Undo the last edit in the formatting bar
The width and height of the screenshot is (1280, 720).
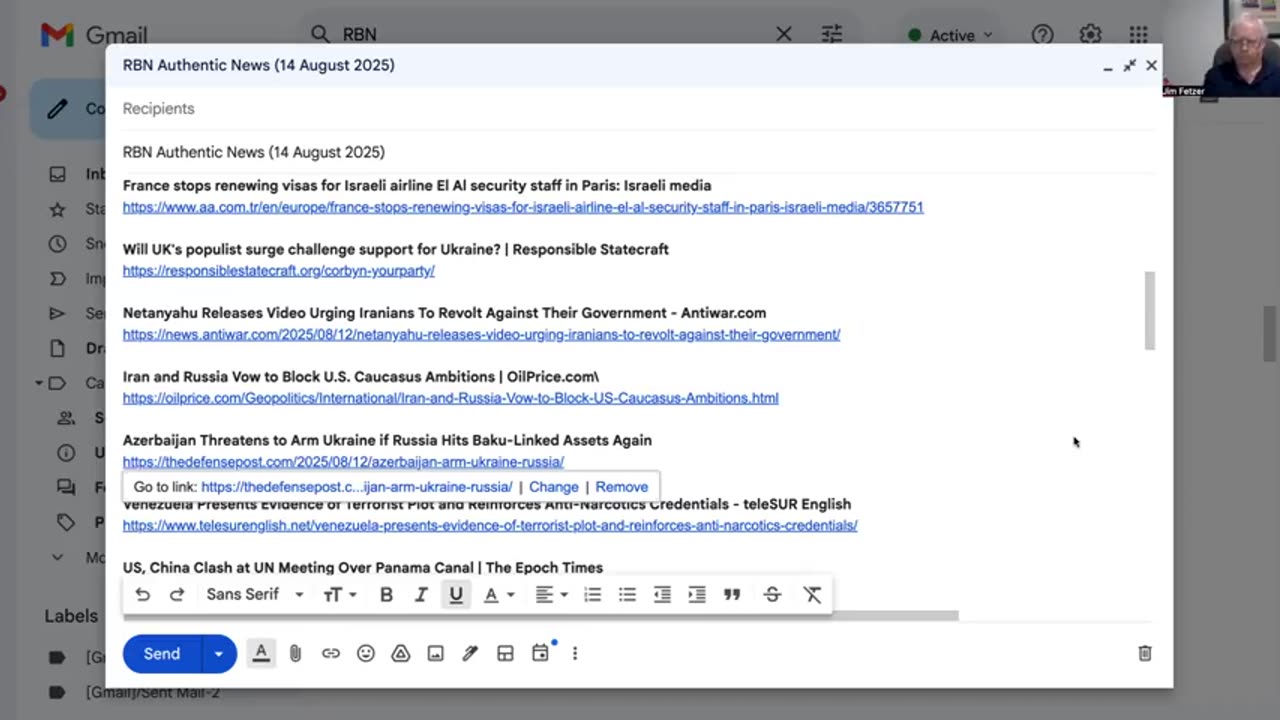pos(142,595)
